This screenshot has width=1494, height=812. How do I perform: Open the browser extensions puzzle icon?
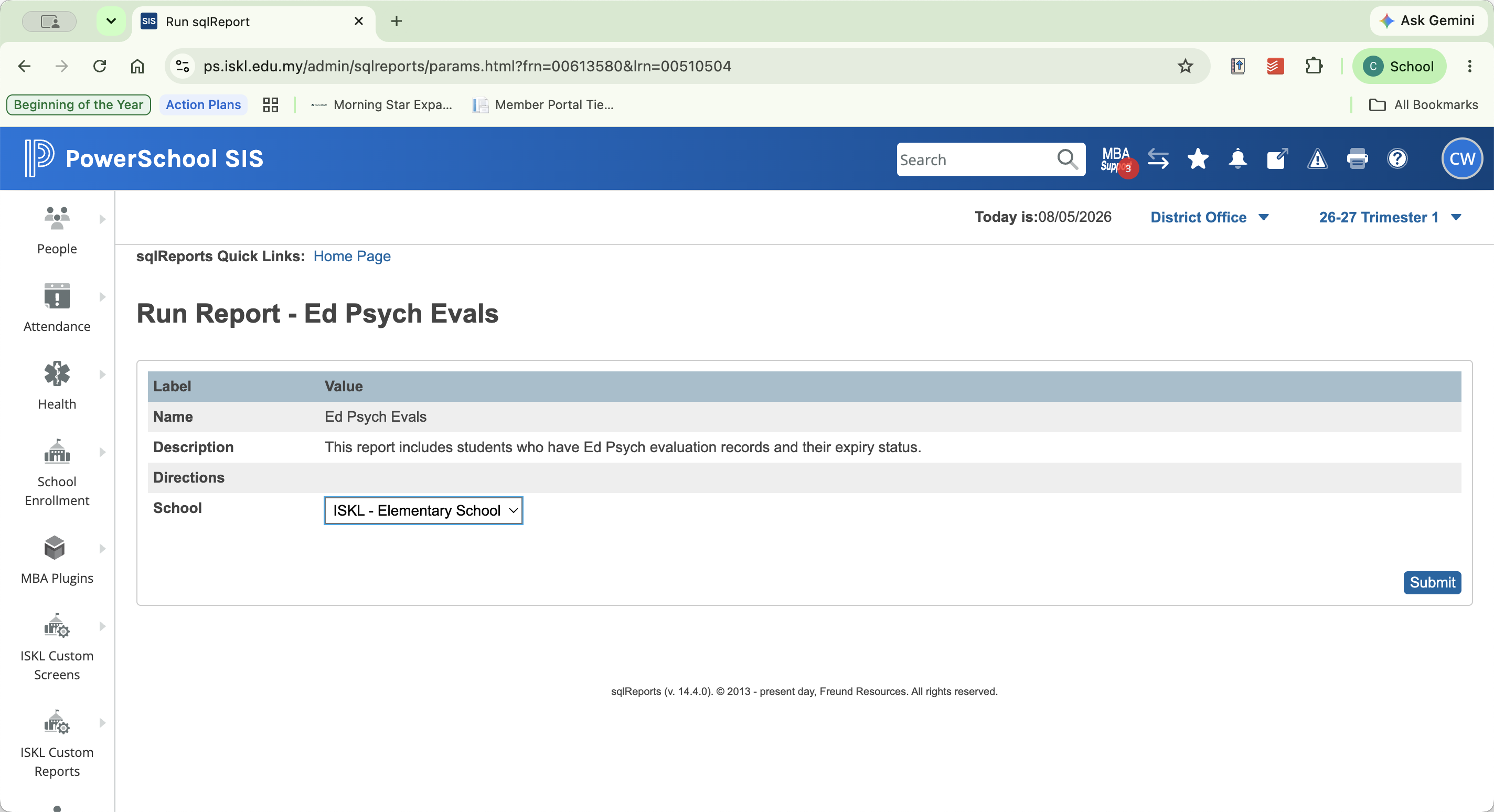point(1314,66)
